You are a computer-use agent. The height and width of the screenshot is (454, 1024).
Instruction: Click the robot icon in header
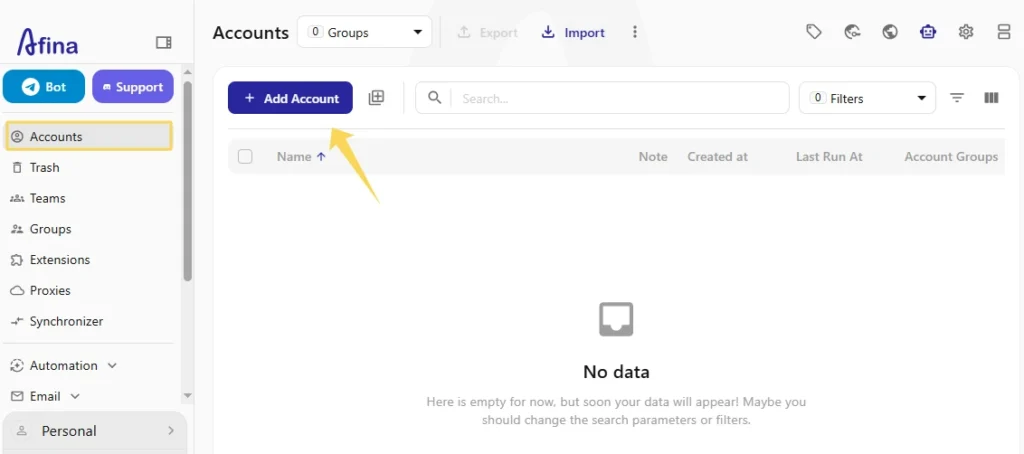[x=928, y=31]
